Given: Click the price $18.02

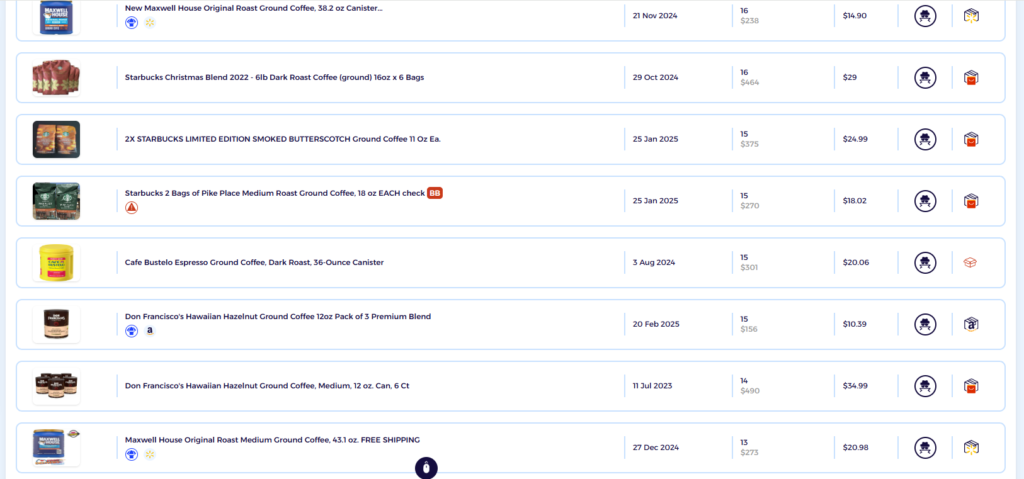Looking at the screenshot, I should coord(855,201).
